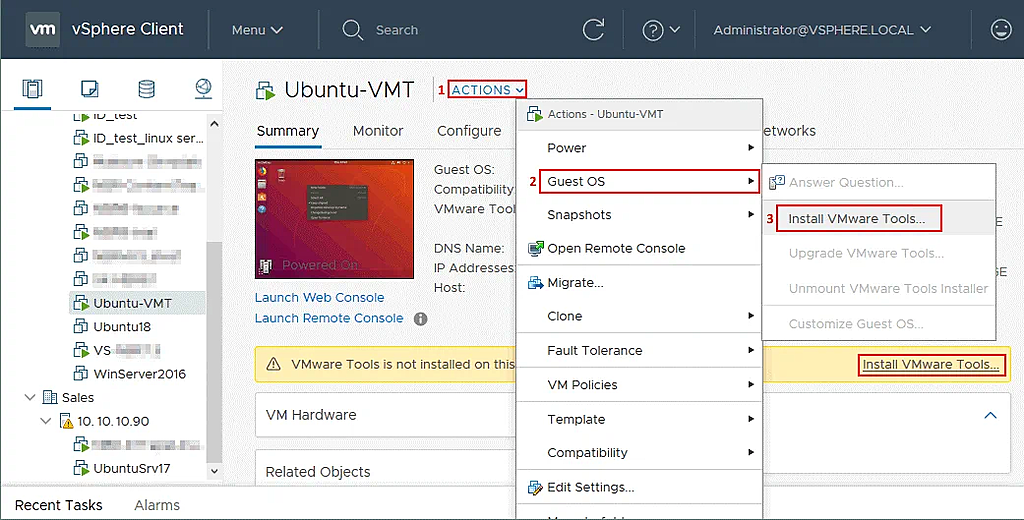Click the refresh icon in top bar
1024x520 pixels.
pyautogui.click(x=593, y=29)
